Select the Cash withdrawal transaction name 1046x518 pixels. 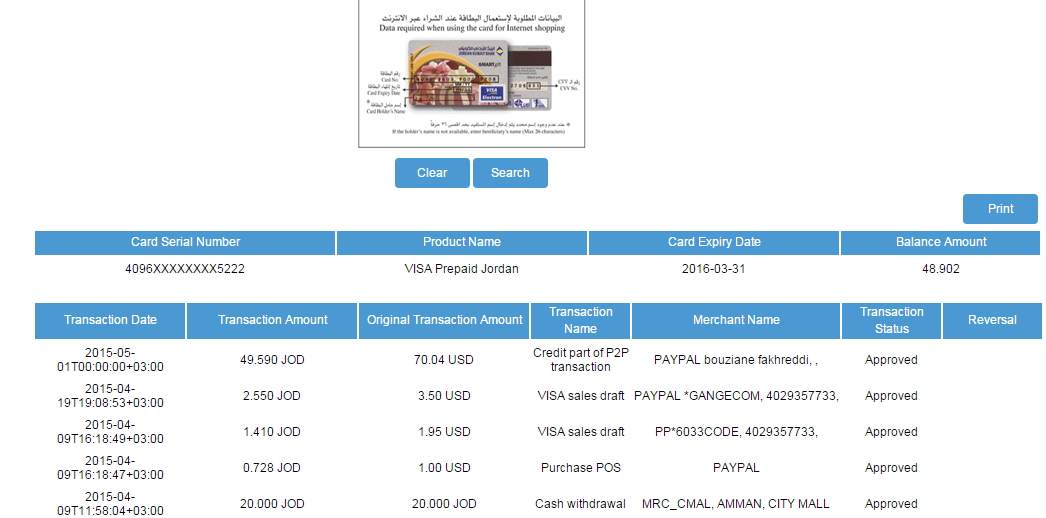580,504
